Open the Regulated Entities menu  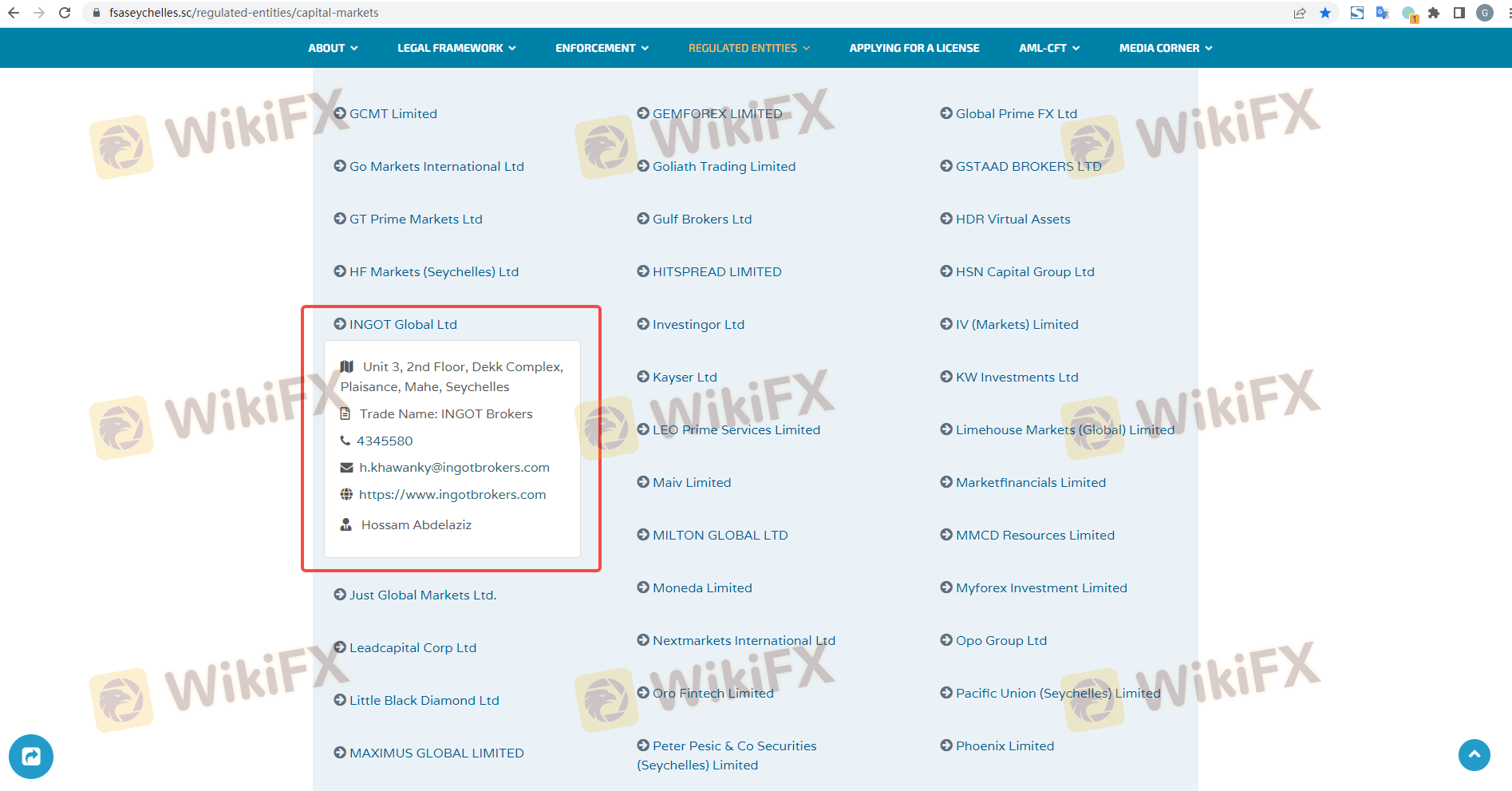tap(748, 48)
